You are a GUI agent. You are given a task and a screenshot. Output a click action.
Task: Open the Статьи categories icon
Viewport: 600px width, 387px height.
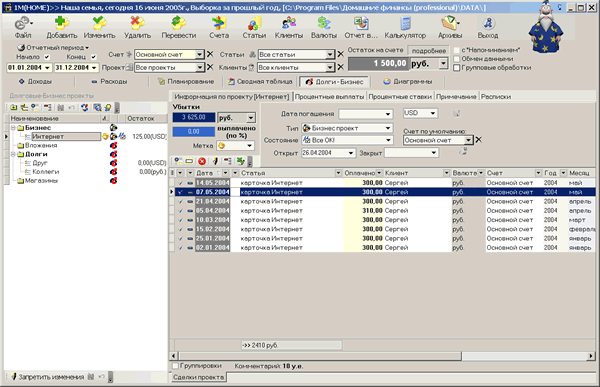254,23
